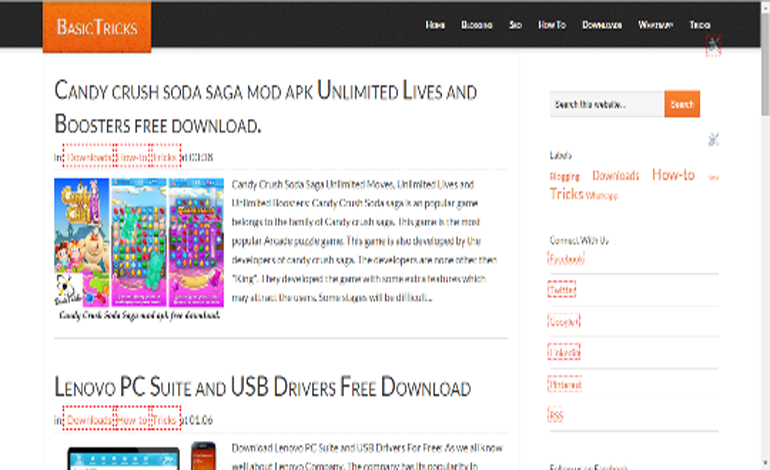Open the Whatsapp navigation menu item

pos(655,25)
